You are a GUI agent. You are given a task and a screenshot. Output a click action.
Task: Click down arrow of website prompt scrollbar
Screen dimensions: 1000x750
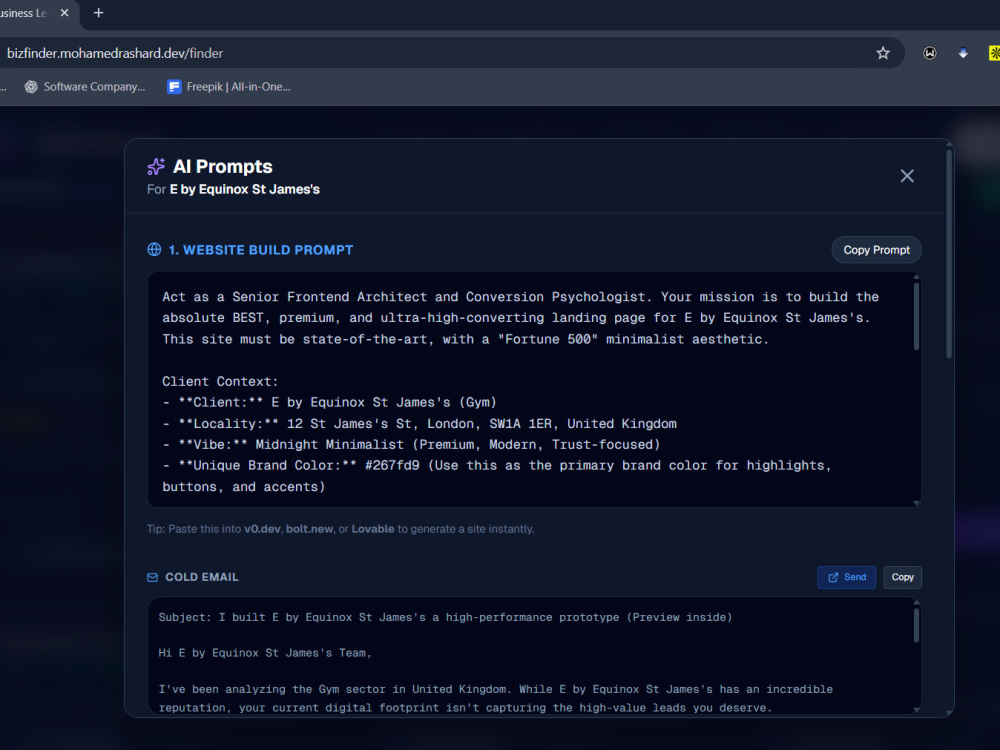click(x=916, y=503)
